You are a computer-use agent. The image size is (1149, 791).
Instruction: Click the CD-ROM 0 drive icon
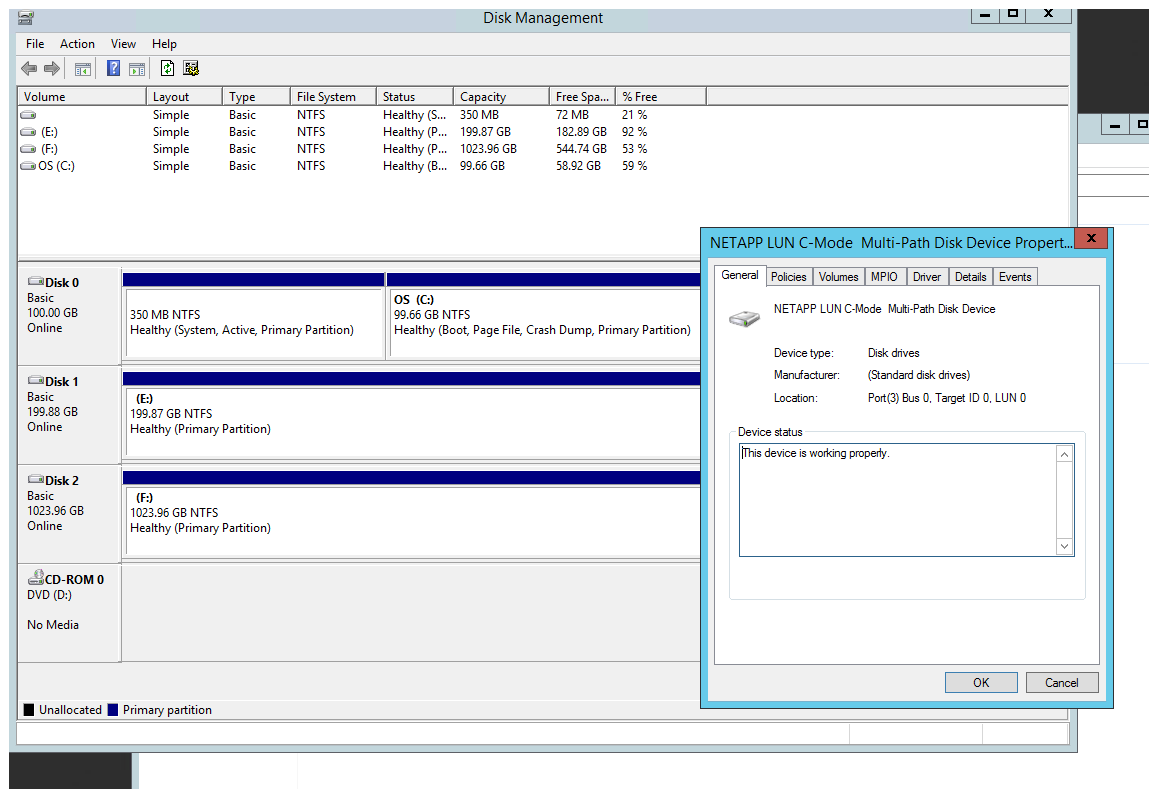[x=35, y=578]
